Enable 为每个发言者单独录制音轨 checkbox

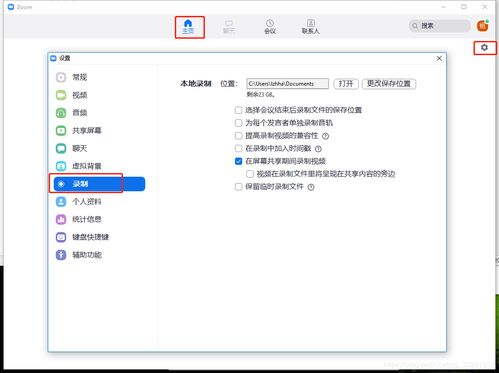click(x=238, y=123)
